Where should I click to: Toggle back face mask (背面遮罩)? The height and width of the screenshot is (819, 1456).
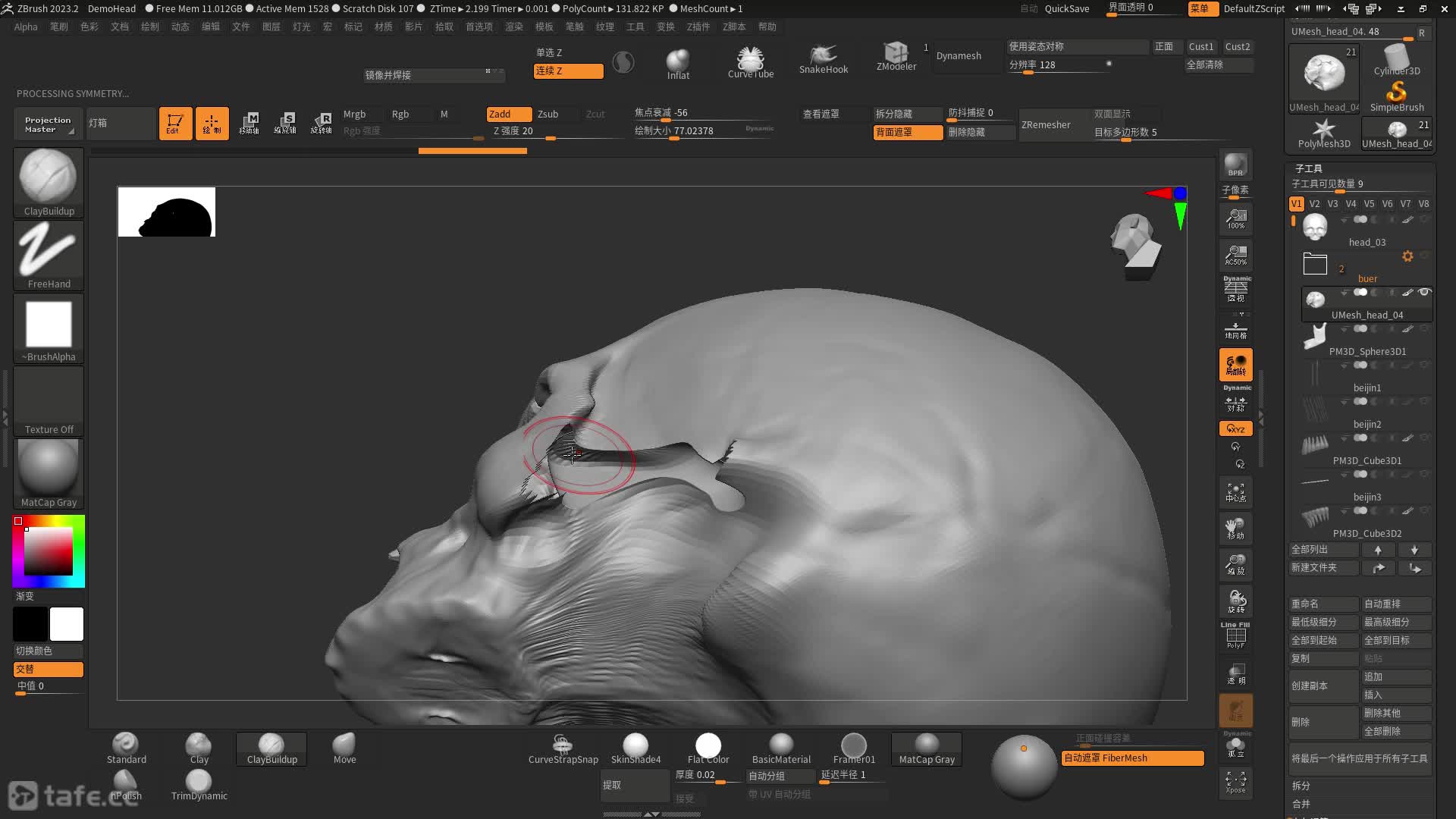tap(908, 132)
